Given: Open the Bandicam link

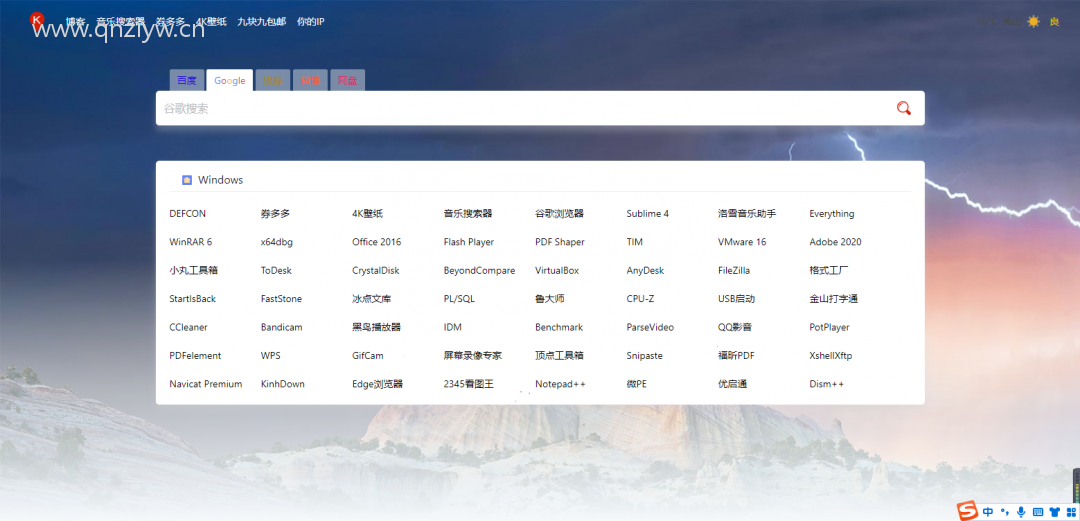Looking at the screenshot, I should click(x=281, y=327).
